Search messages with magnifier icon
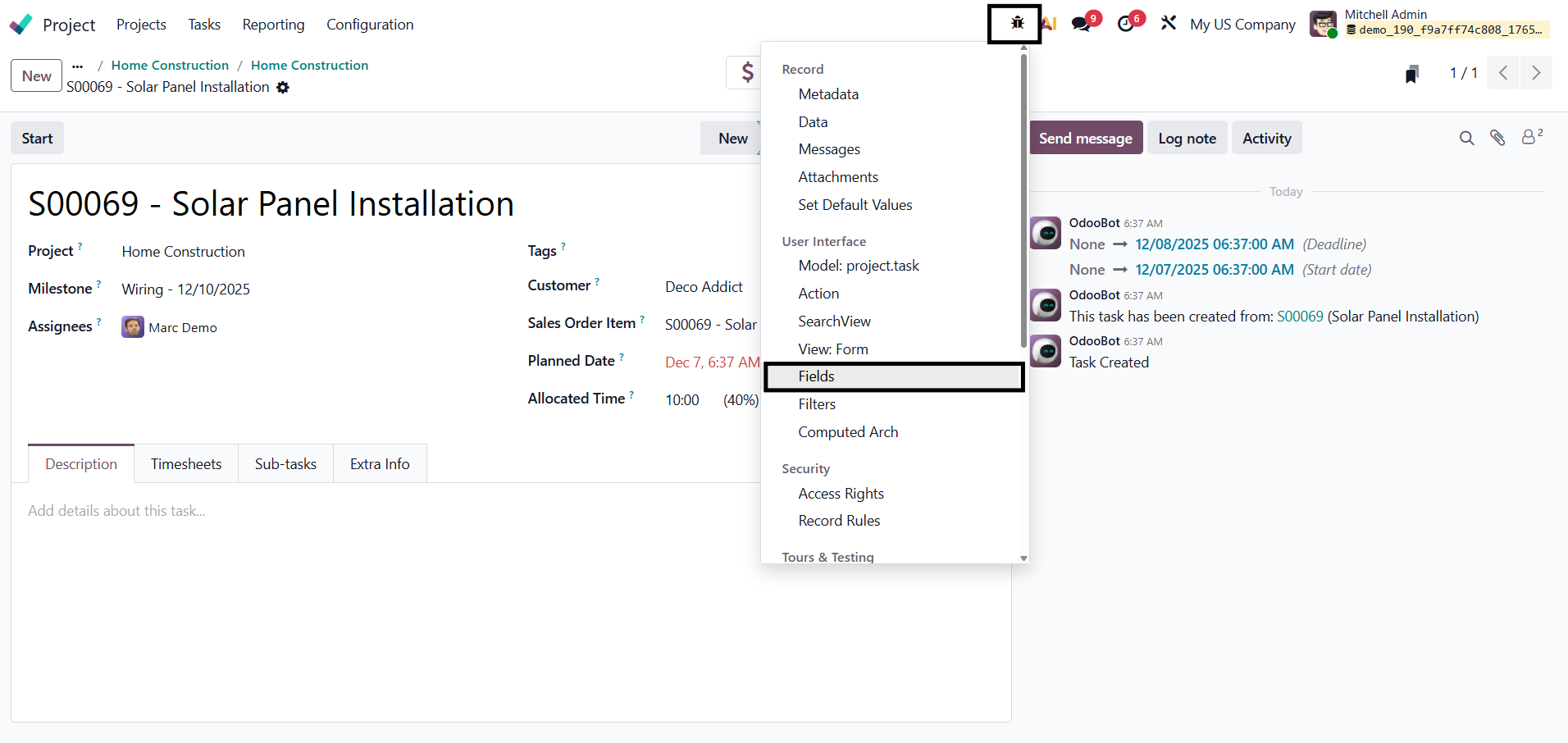Image resolution: width=1568 pixels, height=743 pixels. point(1466,139)
